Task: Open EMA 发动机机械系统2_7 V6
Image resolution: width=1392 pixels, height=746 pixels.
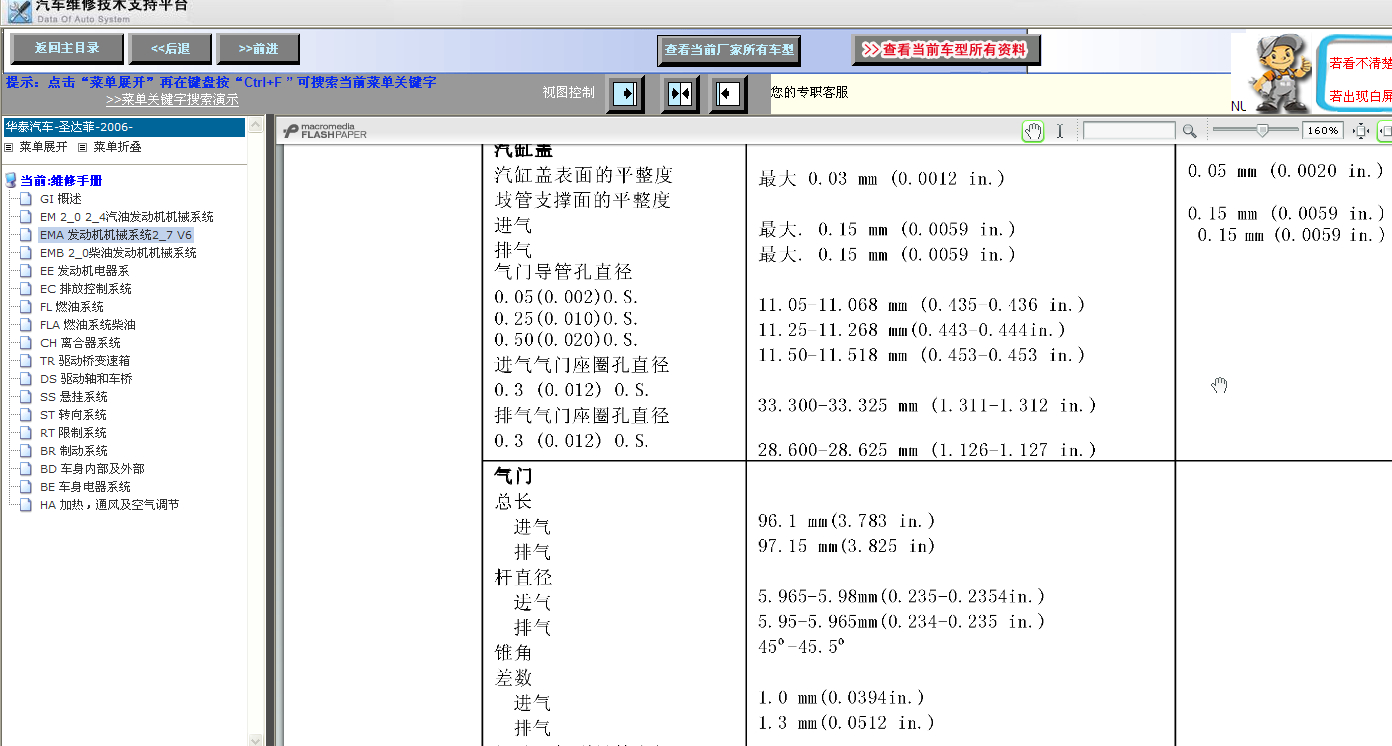Action: tap(116, 235)
